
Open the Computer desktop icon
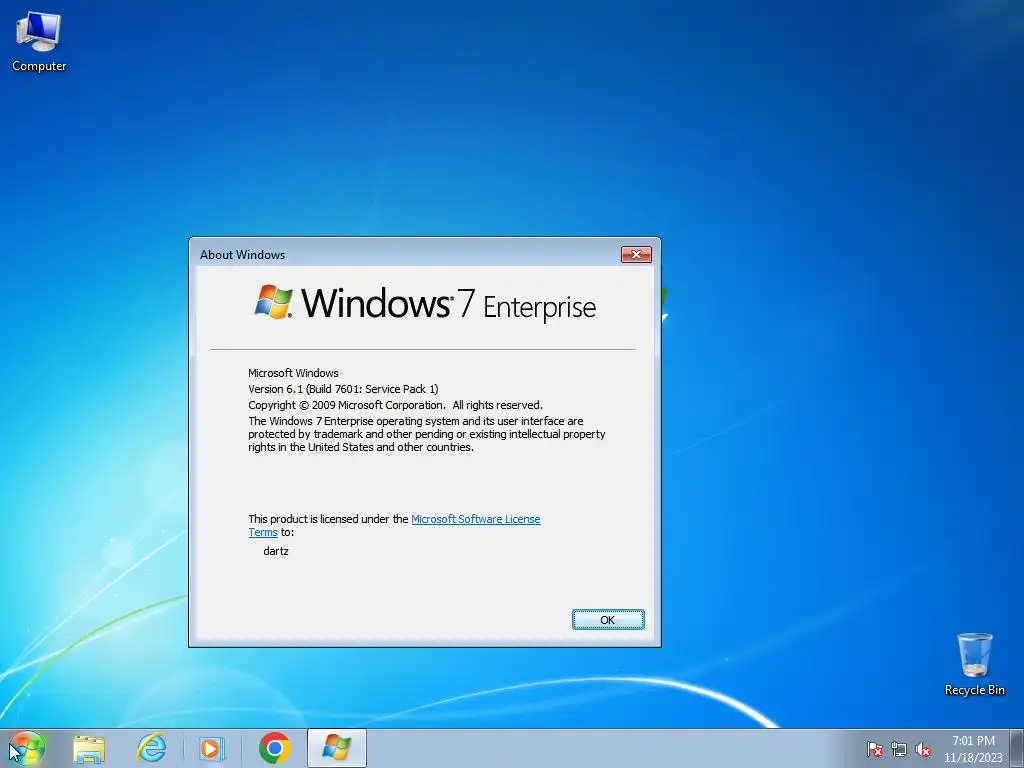click(x=39, y=42)
